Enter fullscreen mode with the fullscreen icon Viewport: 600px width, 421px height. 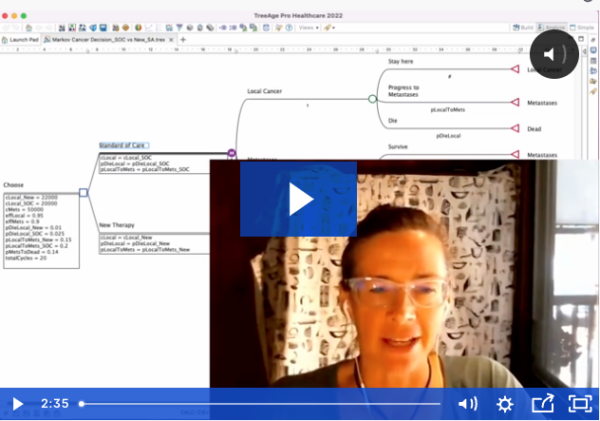579,404
